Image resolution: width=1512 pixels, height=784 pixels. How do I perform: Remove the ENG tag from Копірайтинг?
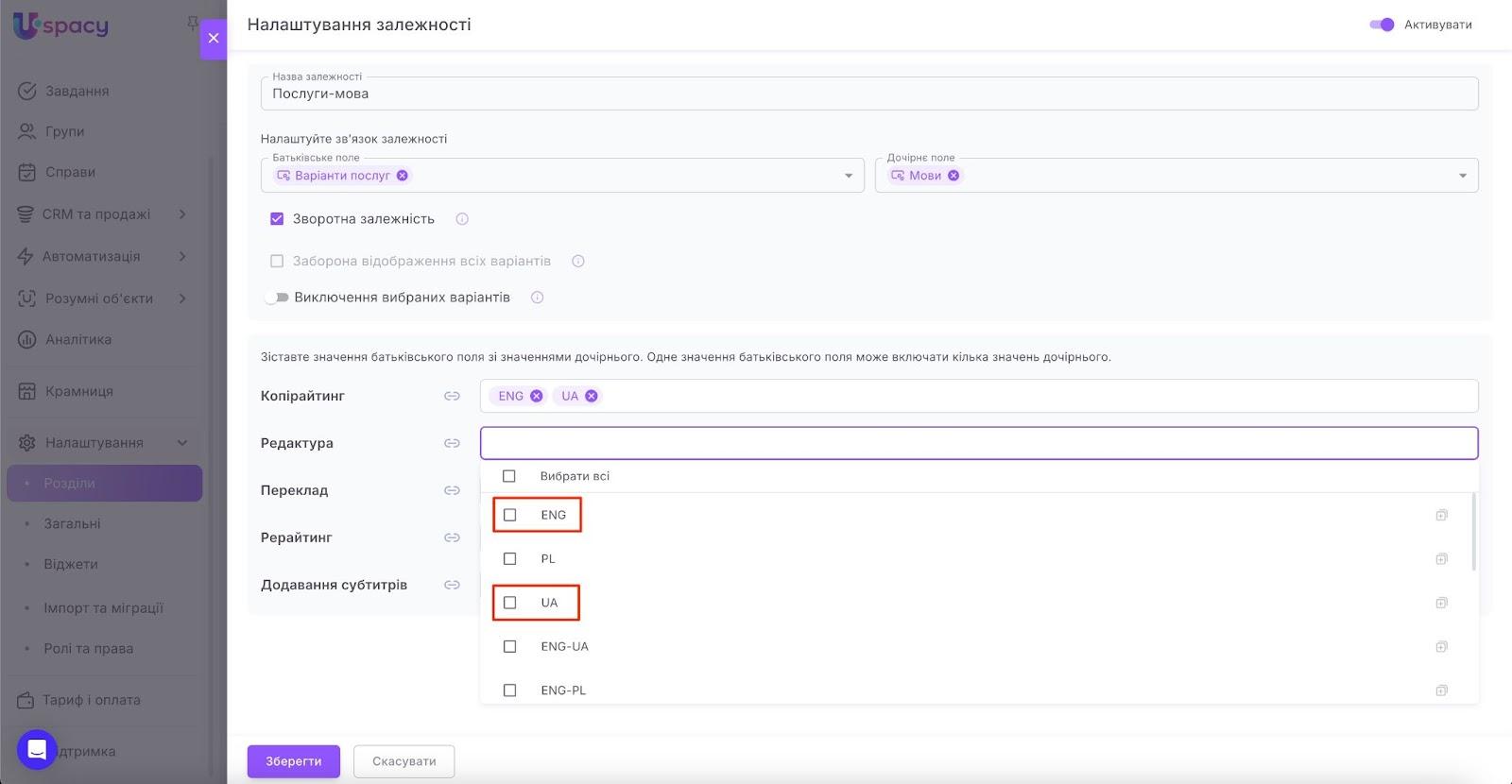point(537,396)
